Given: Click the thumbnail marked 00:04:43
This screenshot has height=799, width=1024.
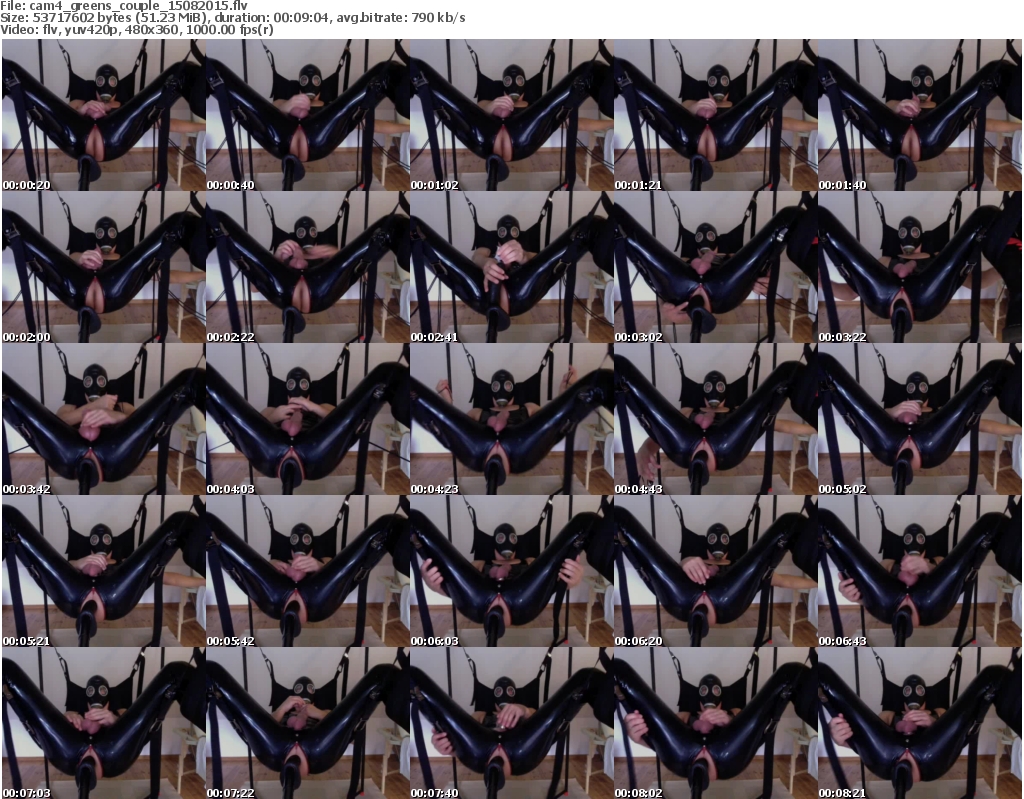Looking at the screenshot, I should coord(716,419).
